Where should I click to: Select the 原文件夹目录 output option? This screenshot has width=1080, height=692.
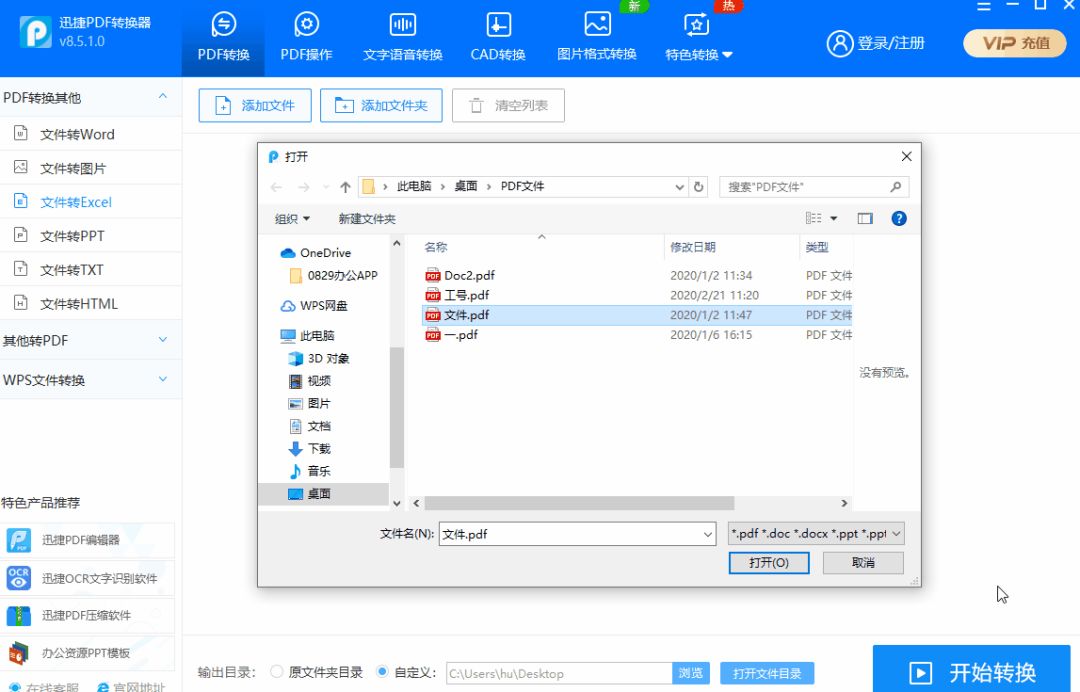point(276,673)
